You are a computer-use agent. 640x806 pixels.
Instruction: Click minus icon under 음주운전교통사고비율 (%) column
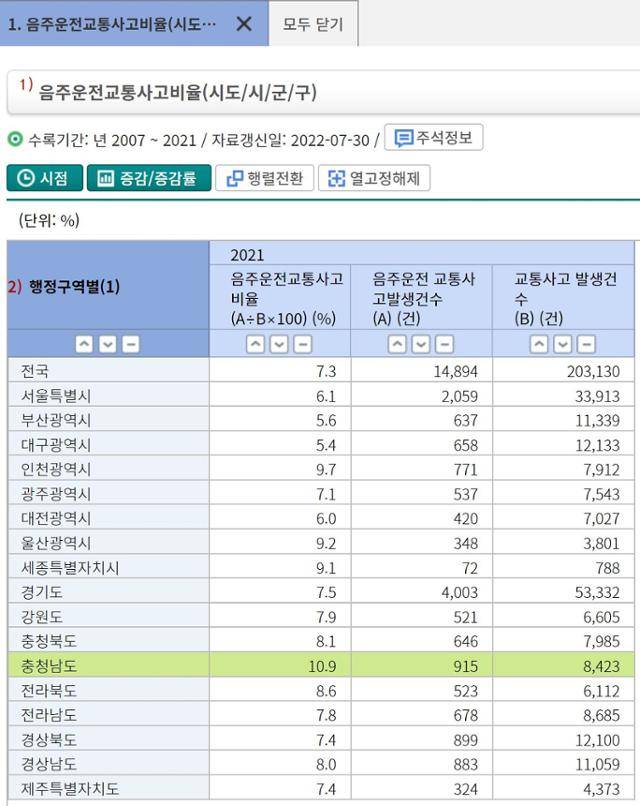coord(303,344)
